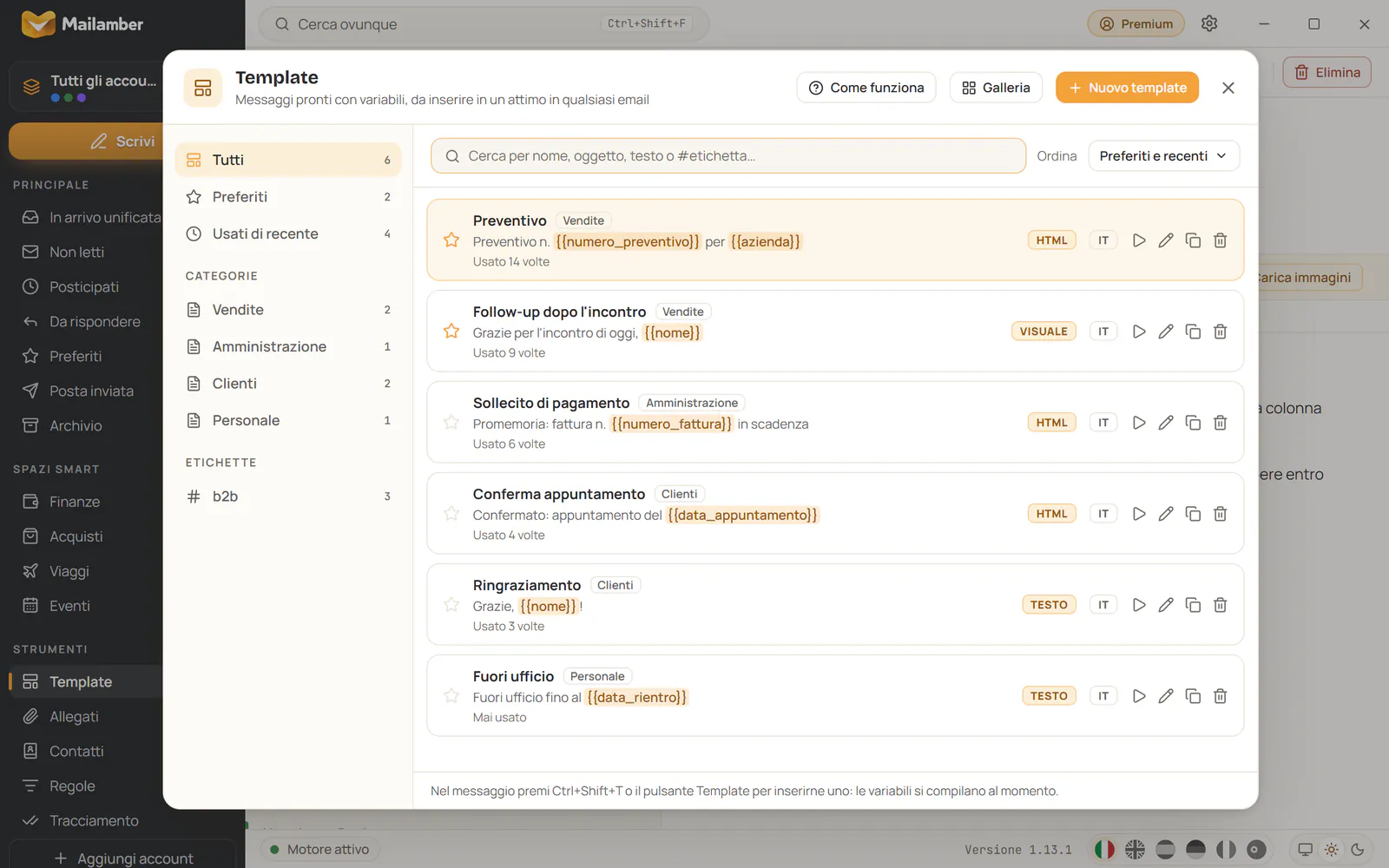Open the Galleria of templates

tap(996, 88)
